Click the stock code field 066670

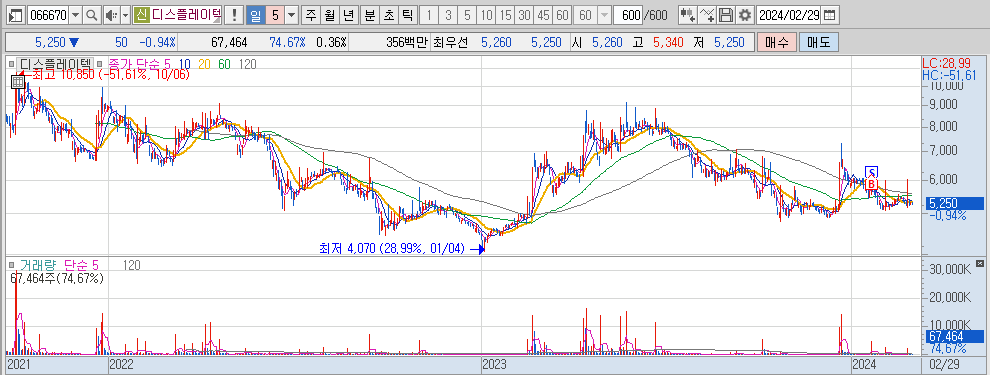click(x=48, y=15)
